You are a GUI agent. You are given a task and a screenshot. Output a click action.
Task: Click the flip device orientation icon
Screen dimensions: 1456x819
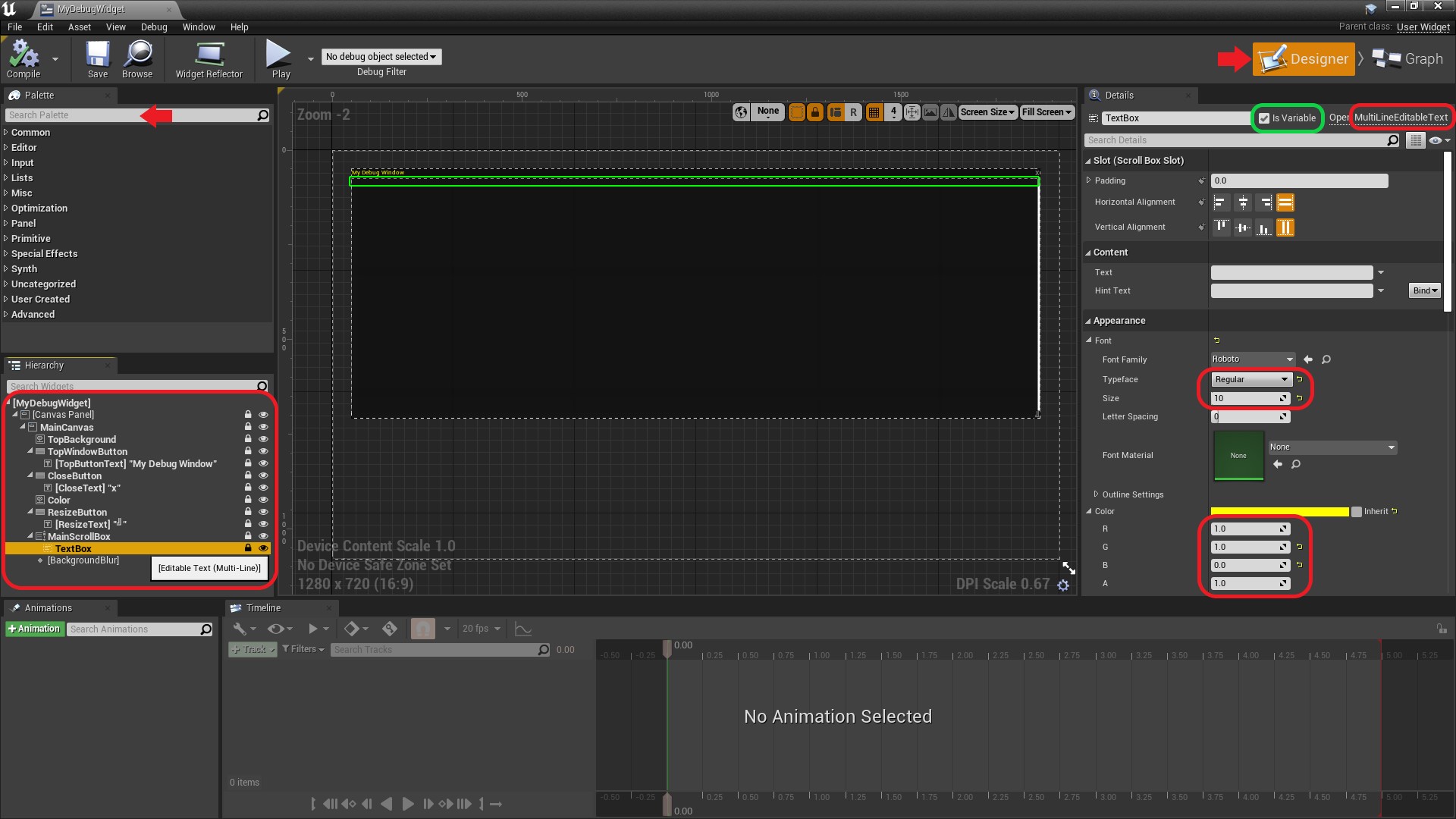pos(949,112)
